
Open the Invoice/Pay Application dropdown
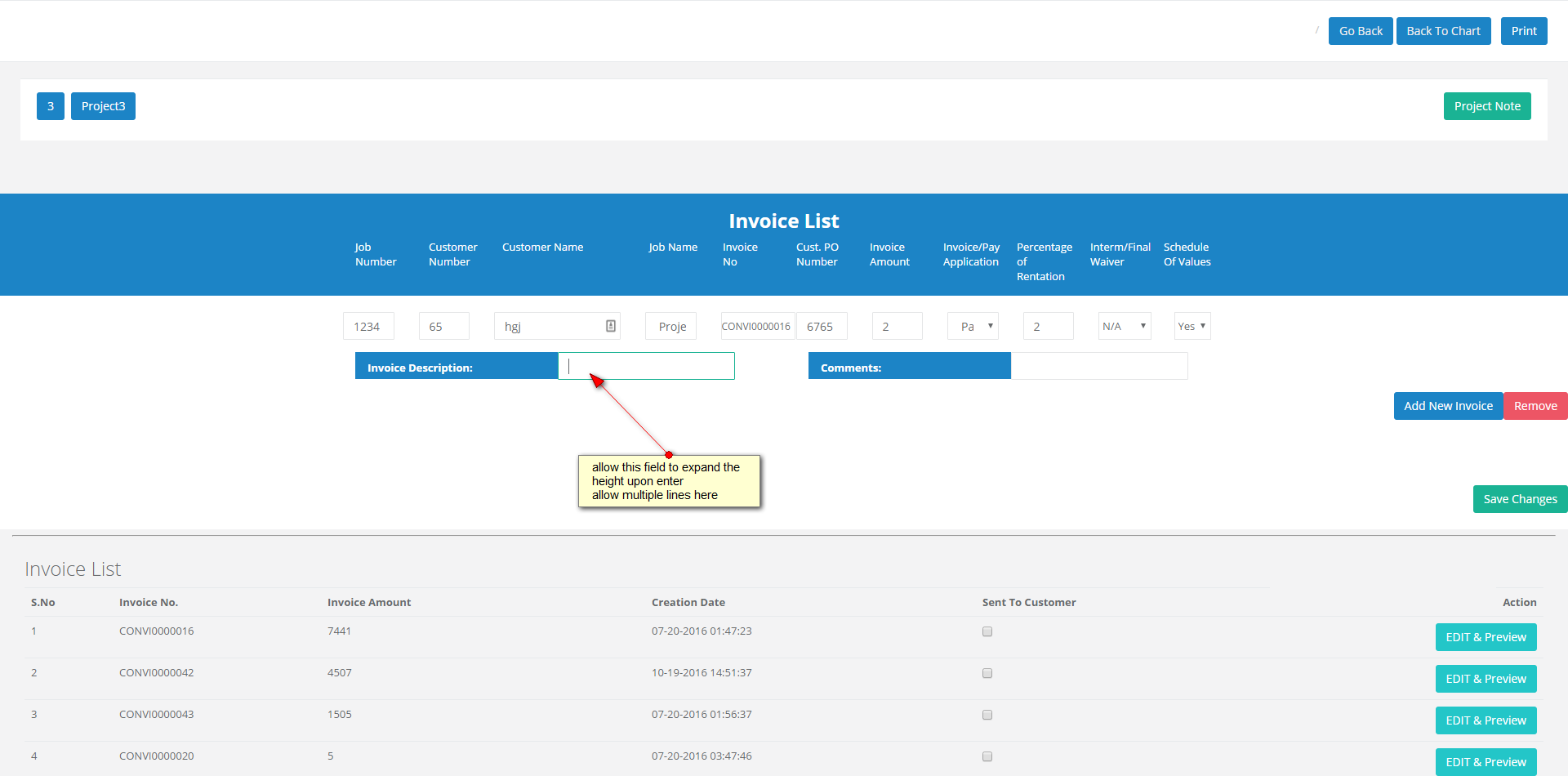[x=973, y=326]
